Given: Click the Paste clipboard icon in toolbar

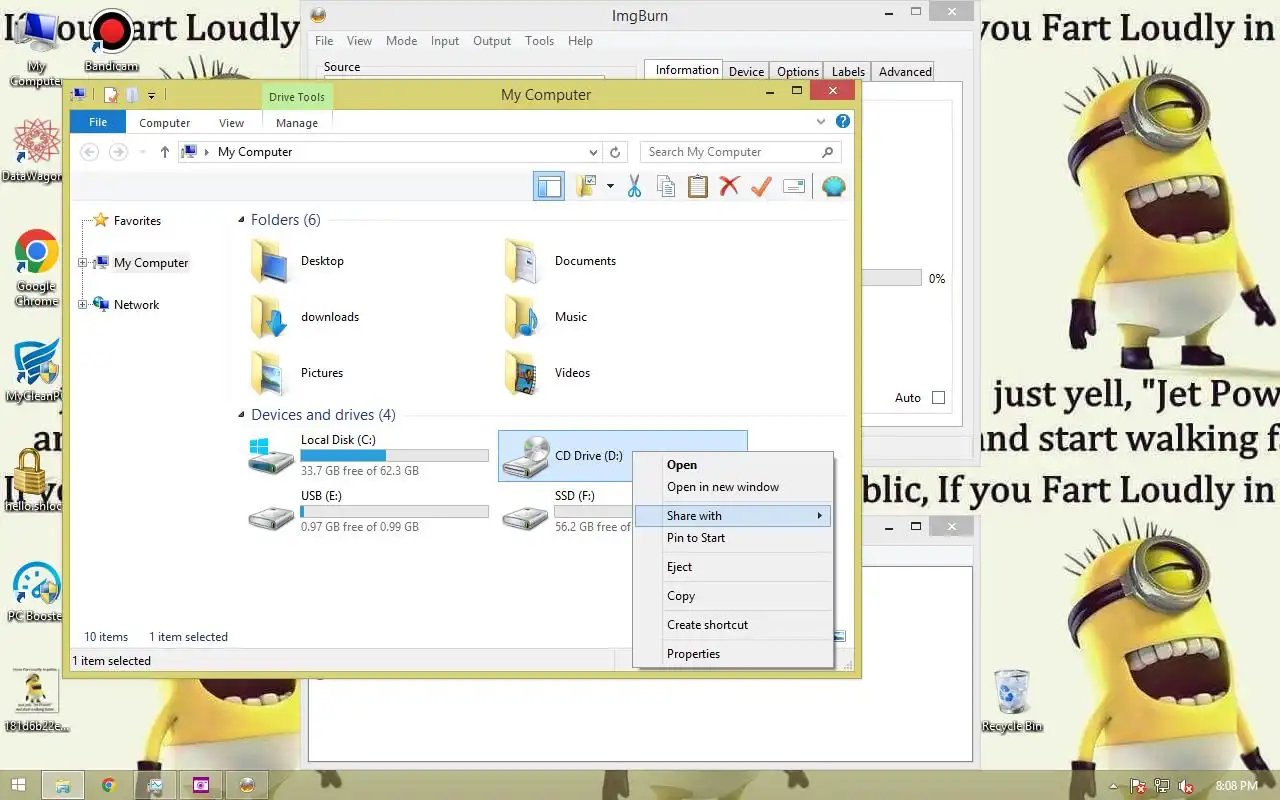Looking at the screenshot, I should click(x=697, y=186).
